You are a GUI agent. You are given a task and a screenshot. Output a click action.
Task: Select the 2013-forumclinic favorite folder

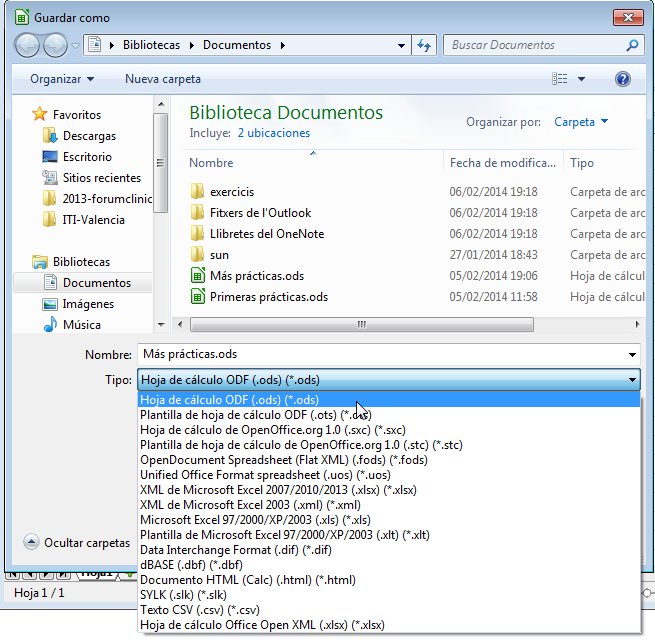[107, 198]
